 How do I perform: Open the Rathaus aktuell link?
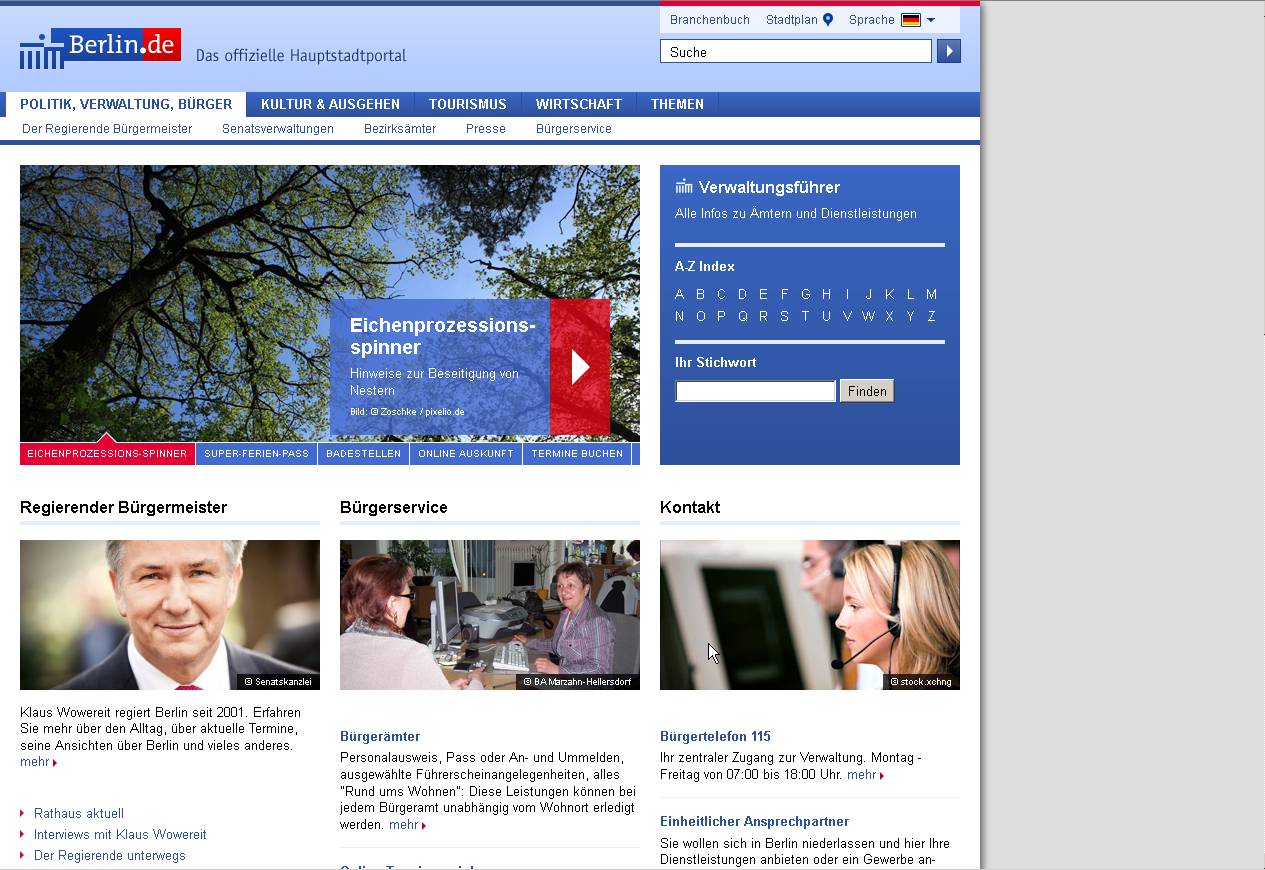point(79,813)
